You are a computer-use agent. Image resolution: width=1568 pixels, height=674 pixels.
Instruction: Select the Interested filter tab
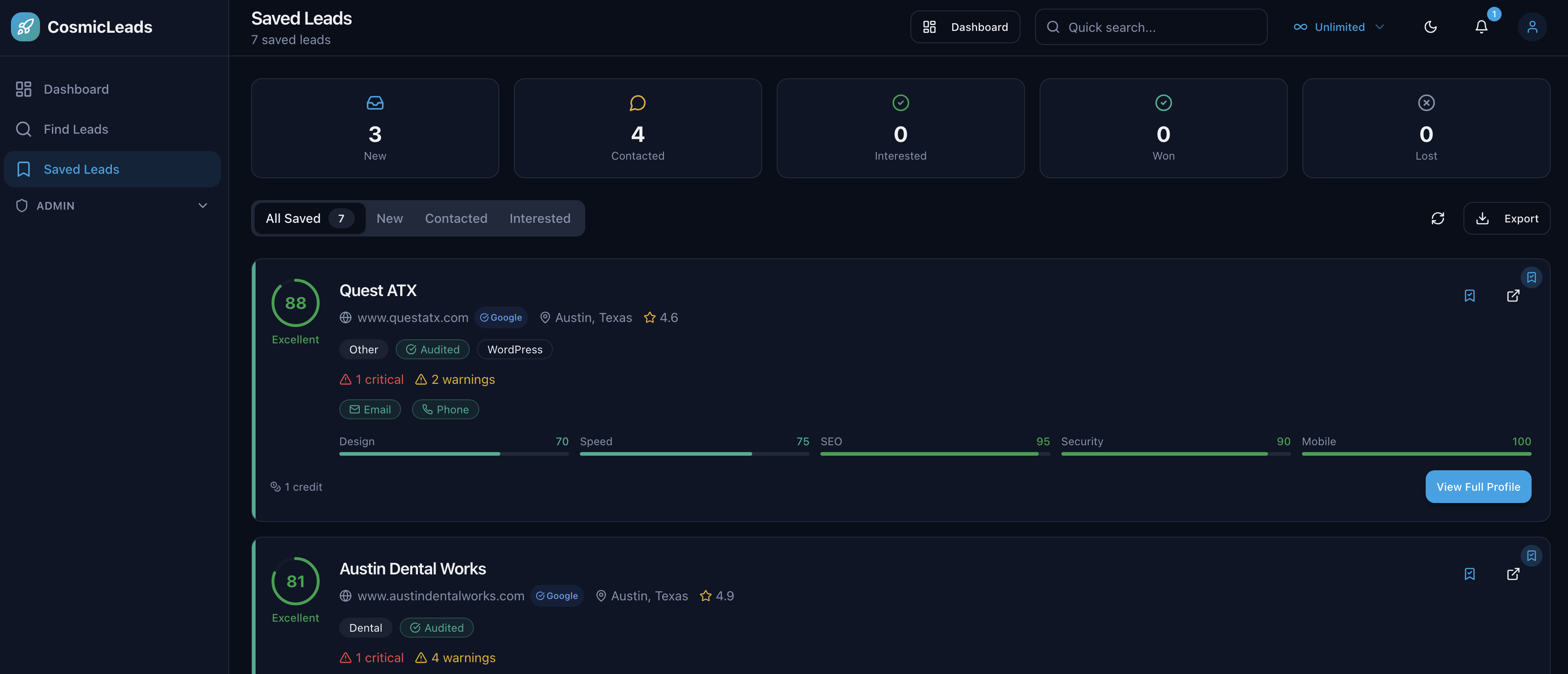pyautogui.click(x=540, y=218)
